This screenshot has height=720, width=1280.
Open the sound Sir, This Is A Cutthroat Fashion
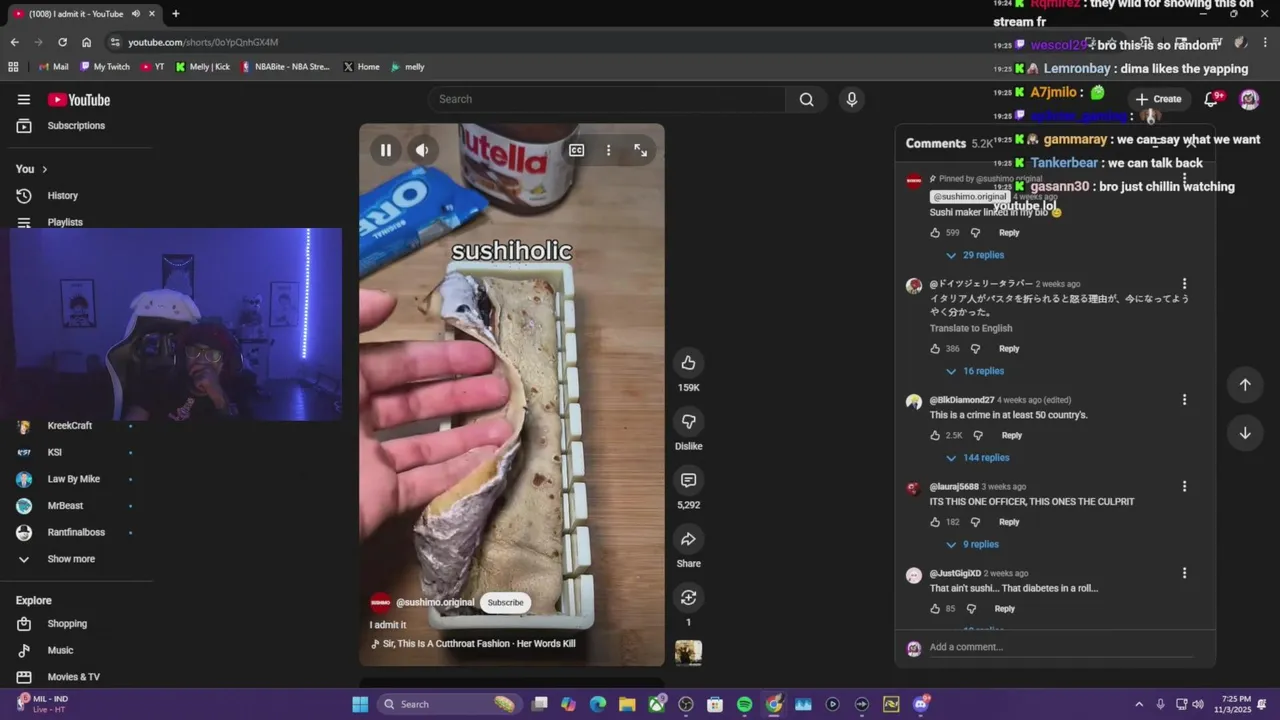tap(479, 644)
